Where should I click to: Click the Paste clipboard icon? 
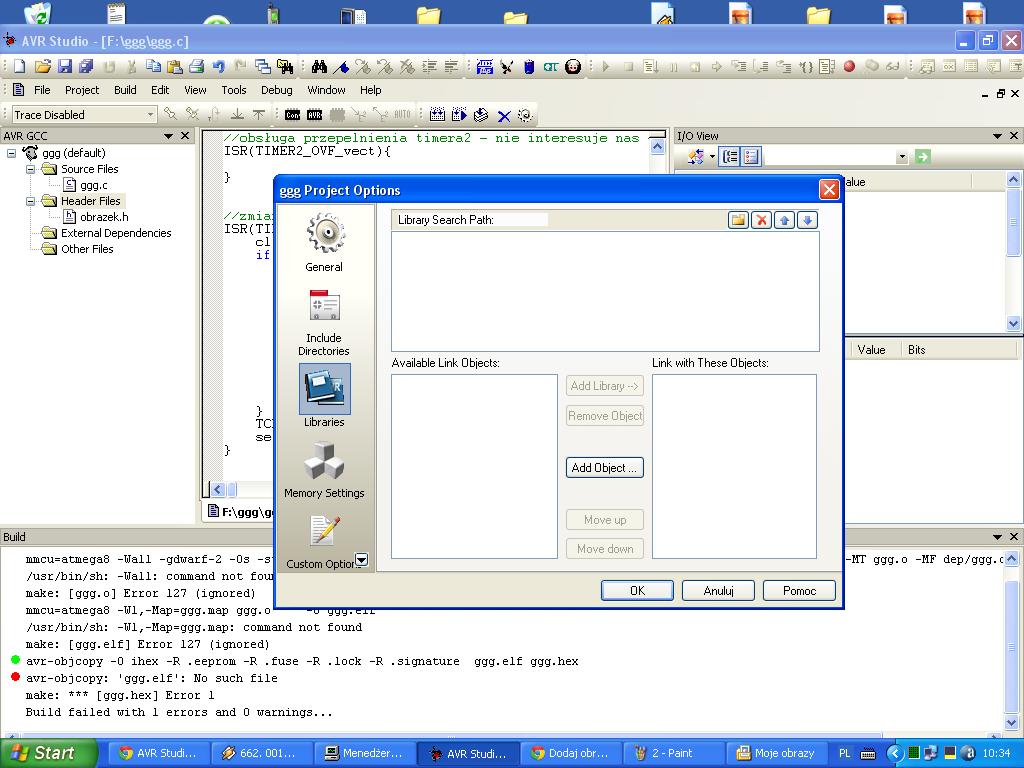(x=174, y=66)
